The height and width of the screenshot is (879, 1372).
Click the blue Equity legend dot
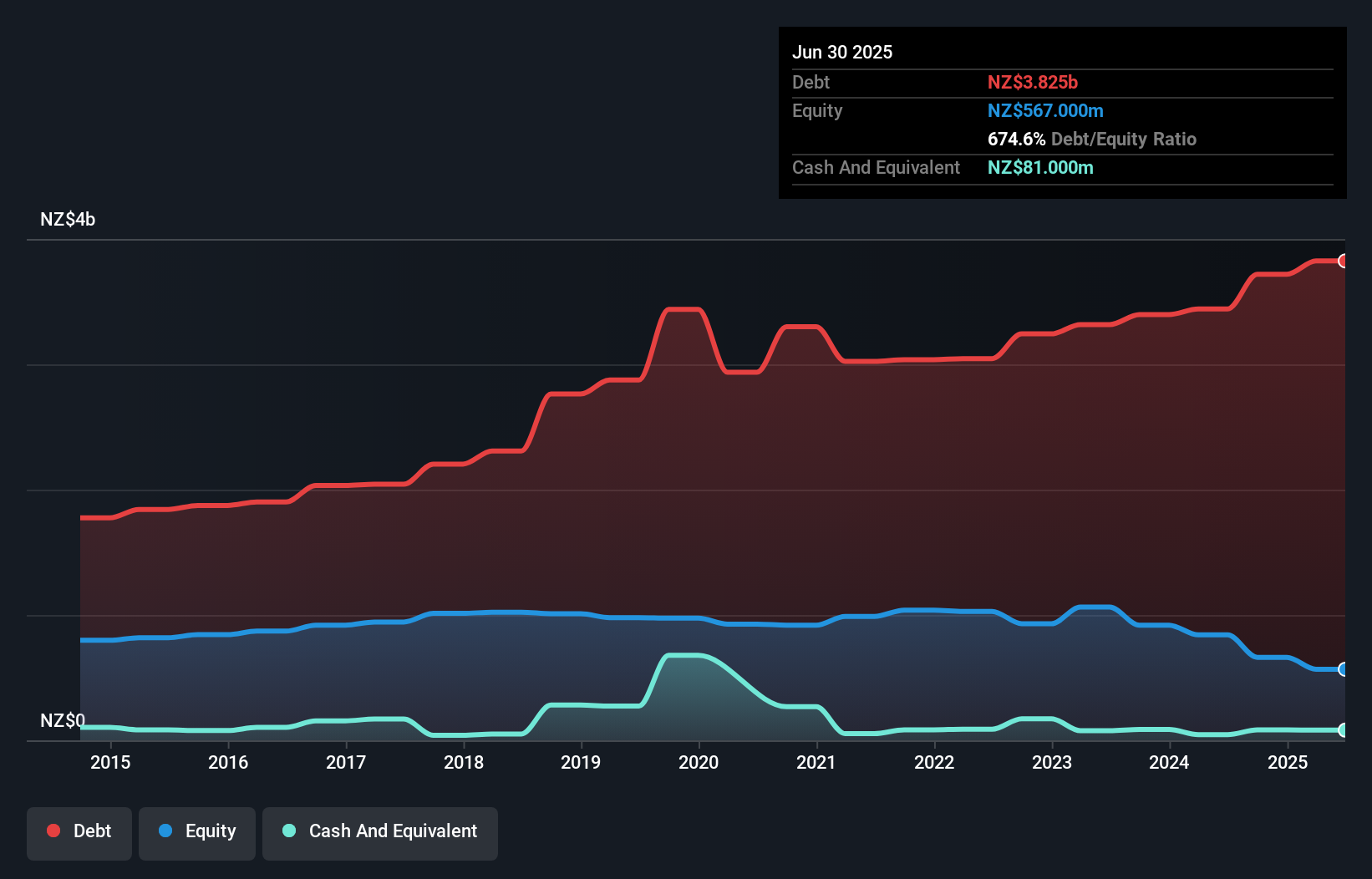[166, 831]
